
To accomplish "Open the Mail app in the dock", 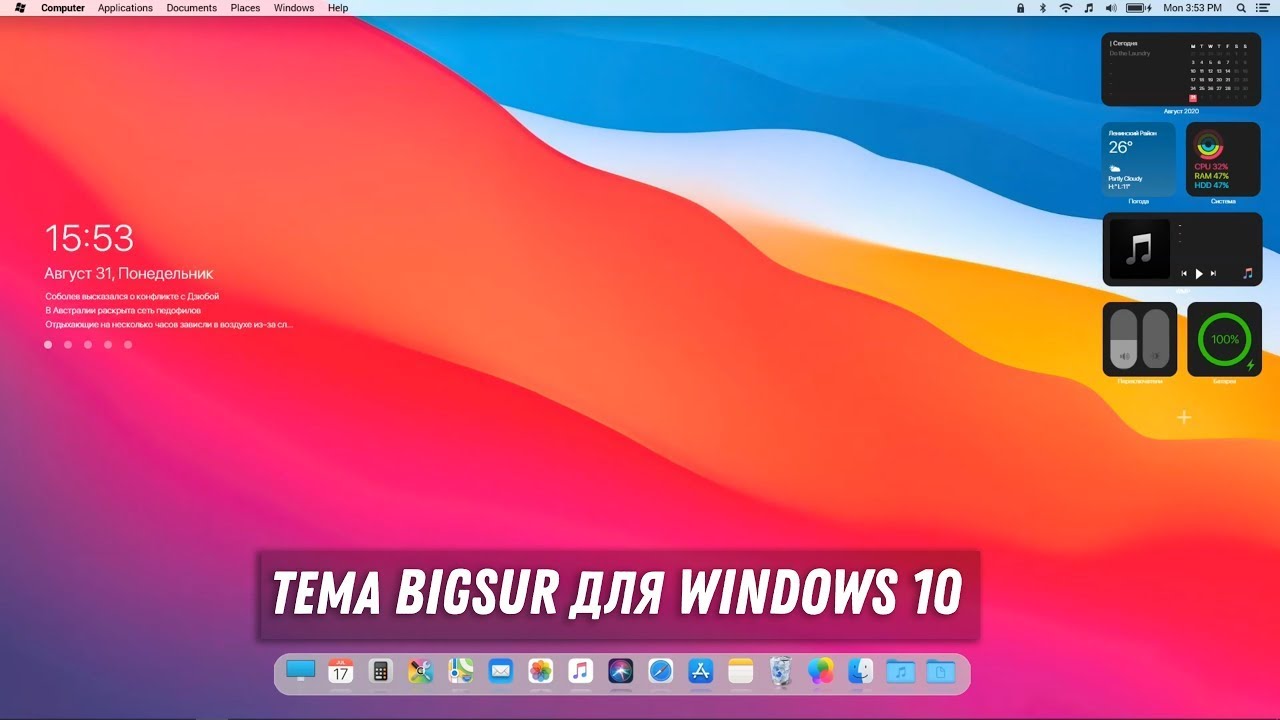I will coord(500,671).
